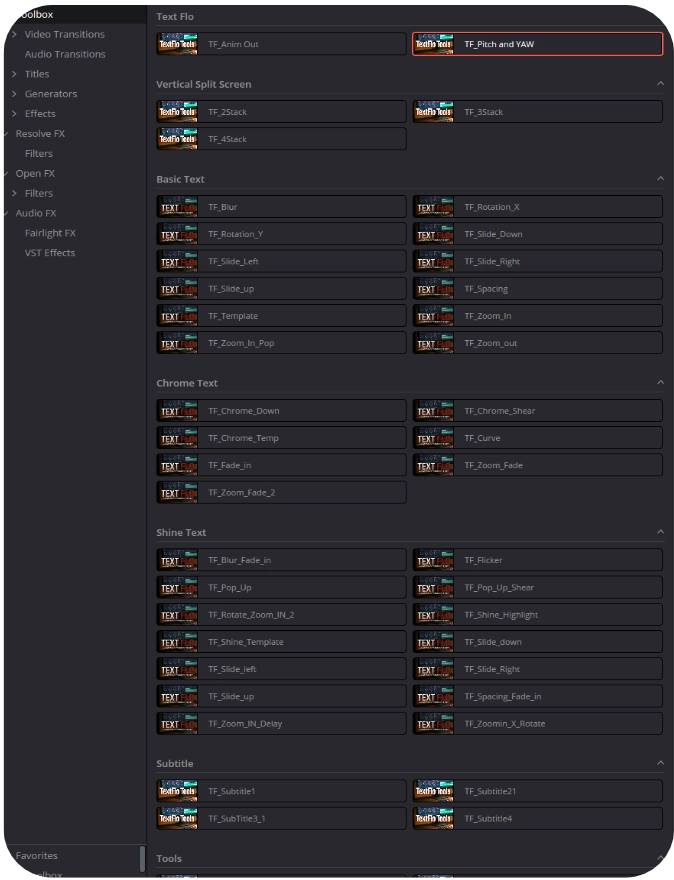
Task: Select the TF_Zoom_In_Pop preset icon
Action: click(177, 343)
